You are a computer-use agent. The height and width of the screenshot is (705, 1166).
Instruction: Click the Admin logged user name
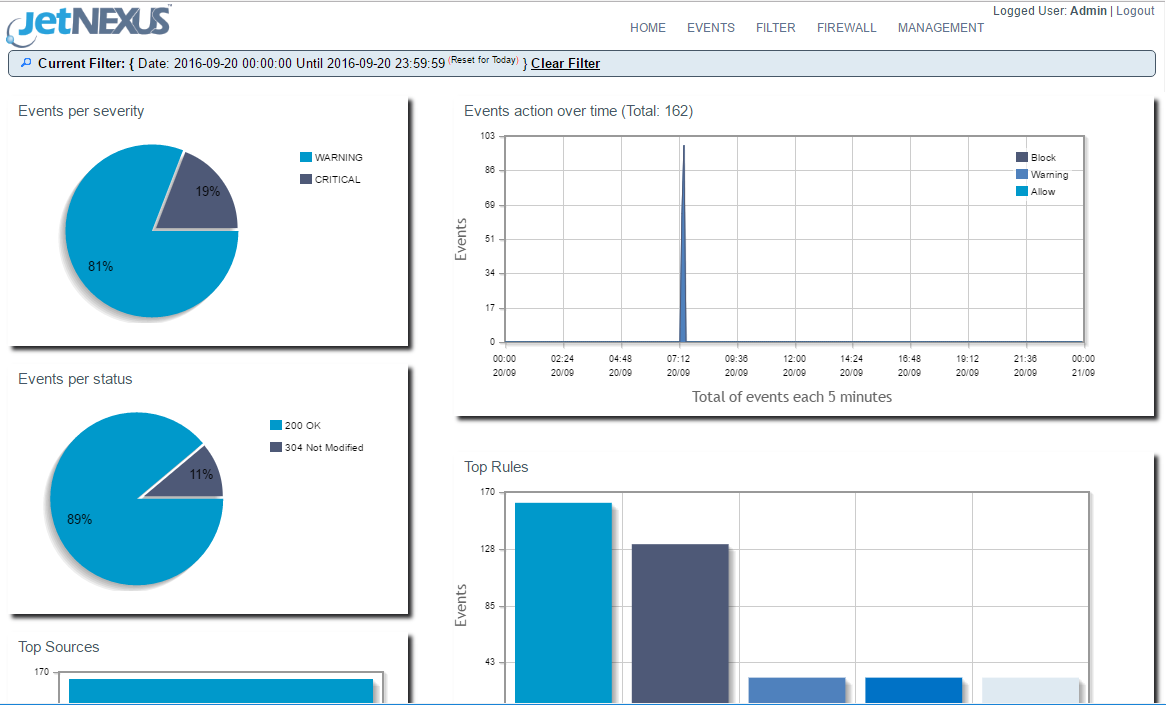pyautogui.click(x=1088, y=10)
